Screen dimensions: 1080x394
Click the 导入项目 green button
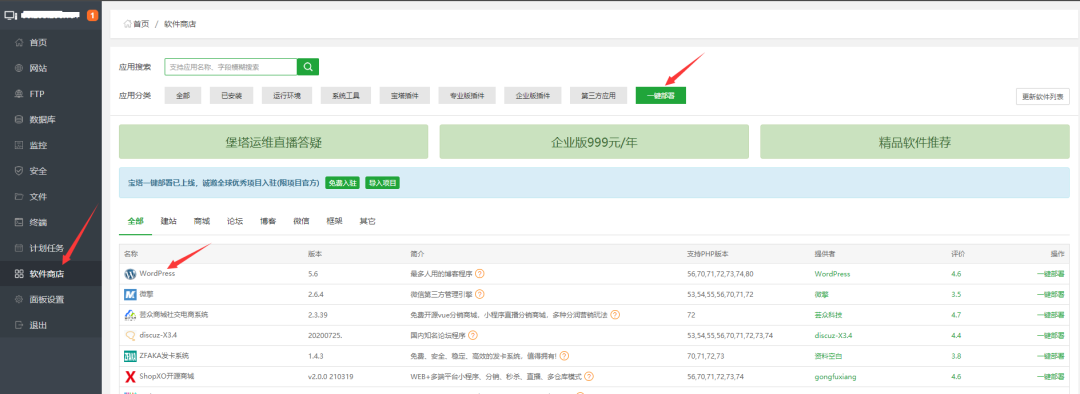(x=382, y=183)
